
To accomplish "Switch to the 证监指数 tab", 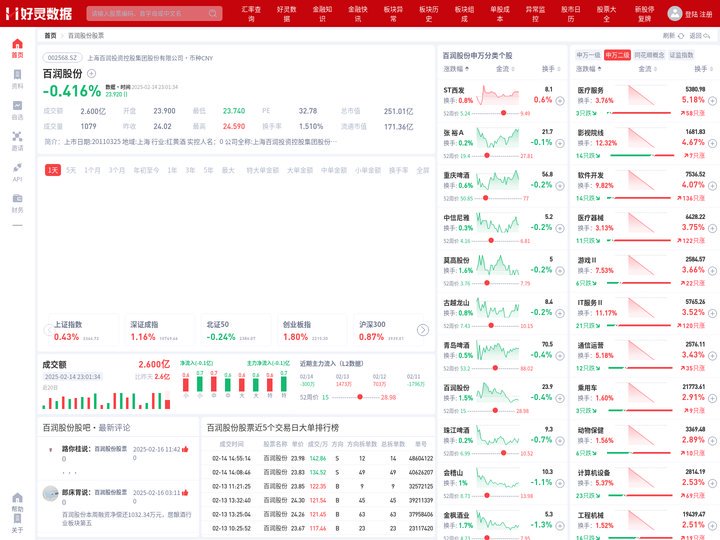I will click(x=681, y=55).
